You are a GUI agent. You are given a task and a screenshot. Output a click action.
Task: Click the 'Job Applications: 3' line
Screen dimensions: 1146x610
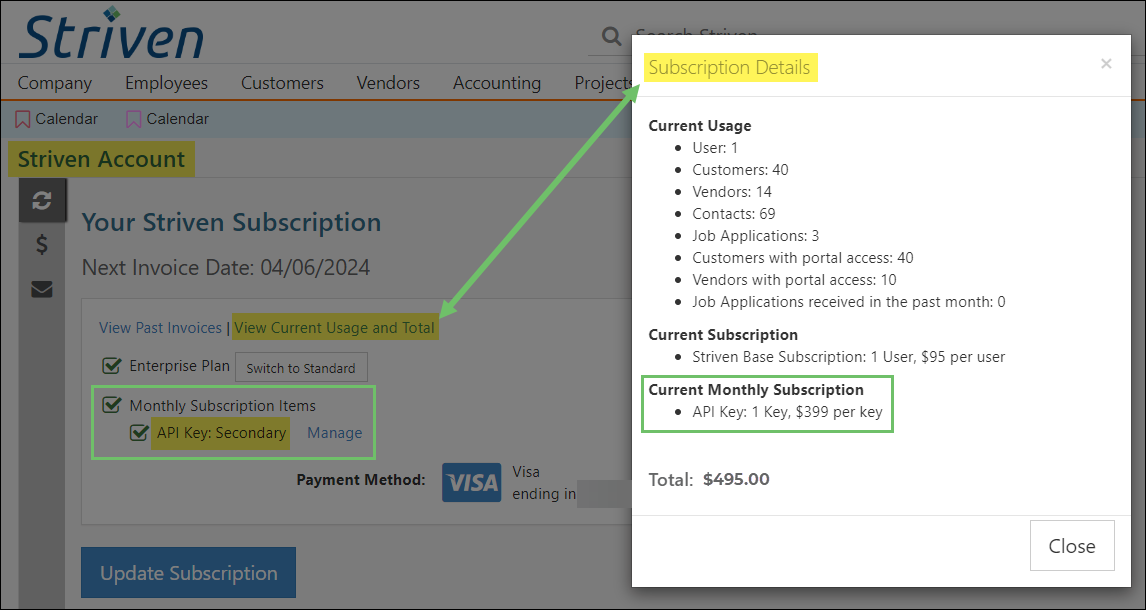point(754,236)
